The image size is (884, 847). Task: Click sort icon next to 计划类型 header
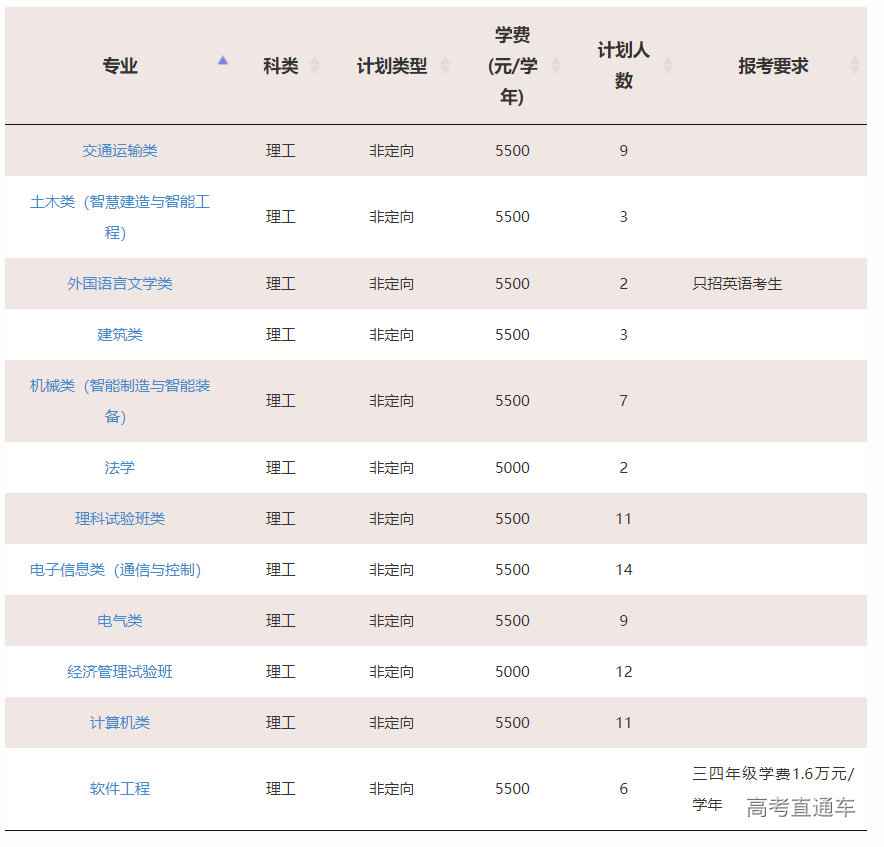click(x=445, y=66)
